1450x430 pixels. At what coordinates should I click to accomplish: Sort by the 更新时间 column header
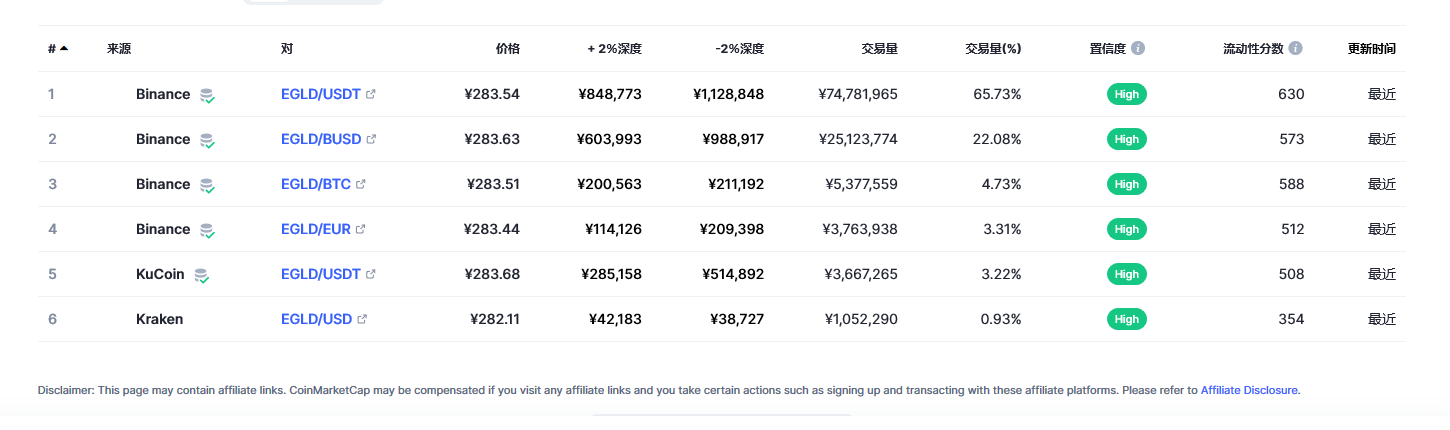tap(1372, 48)
